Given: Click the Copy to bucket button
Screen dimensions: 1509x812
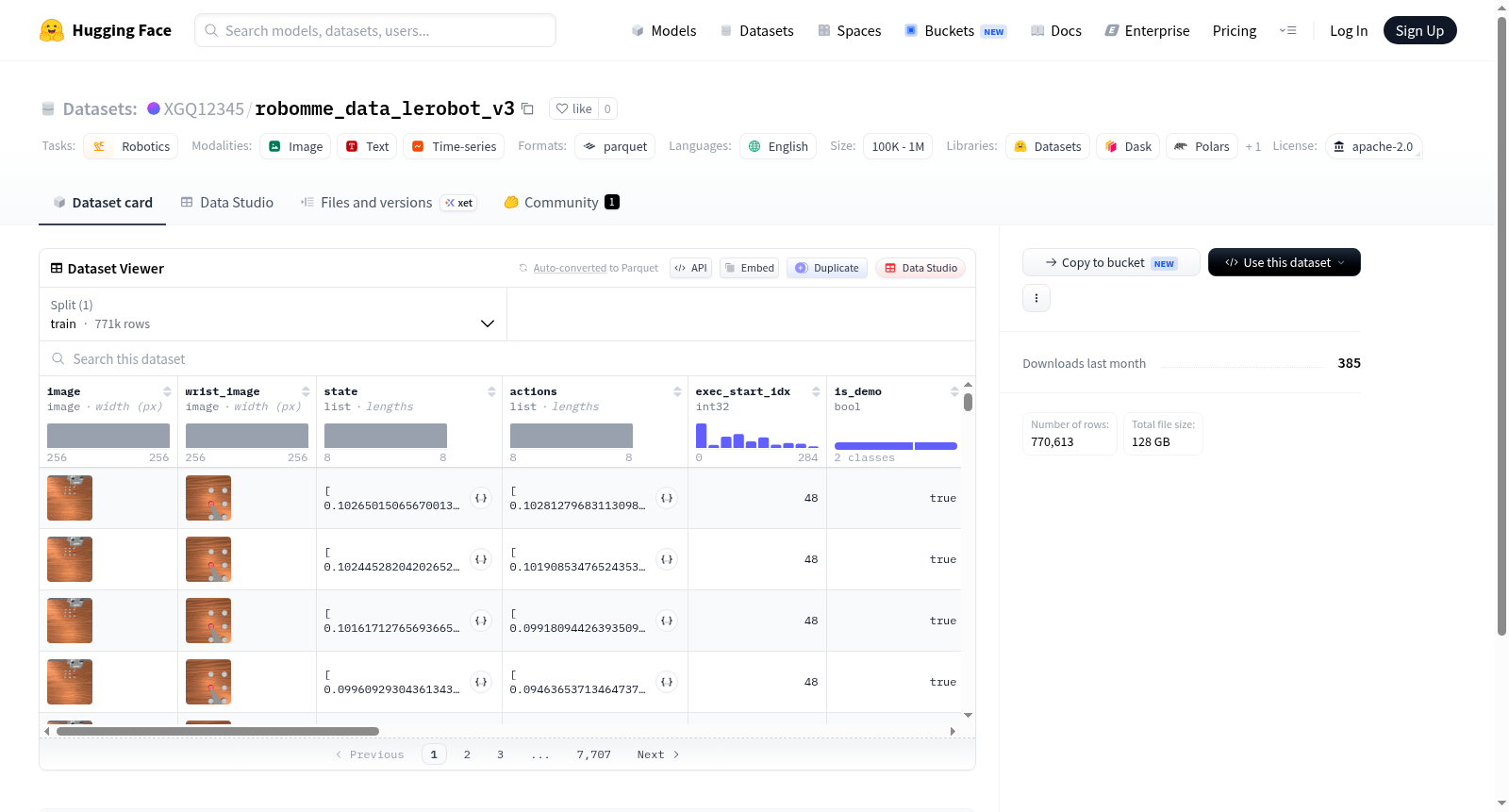Looking at the screenshot, I should 1111,262.
